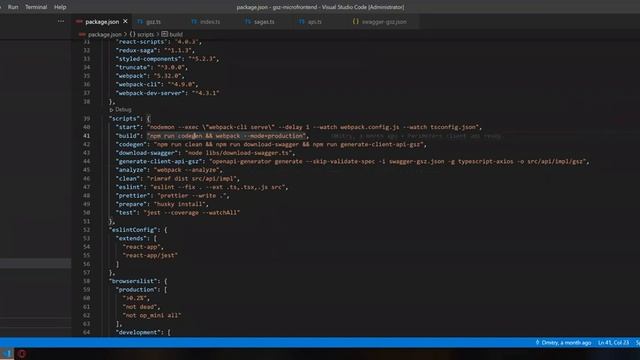640x360 pixels.
Task: Click the "analyze" script key
Action: [x=131, y=170]
